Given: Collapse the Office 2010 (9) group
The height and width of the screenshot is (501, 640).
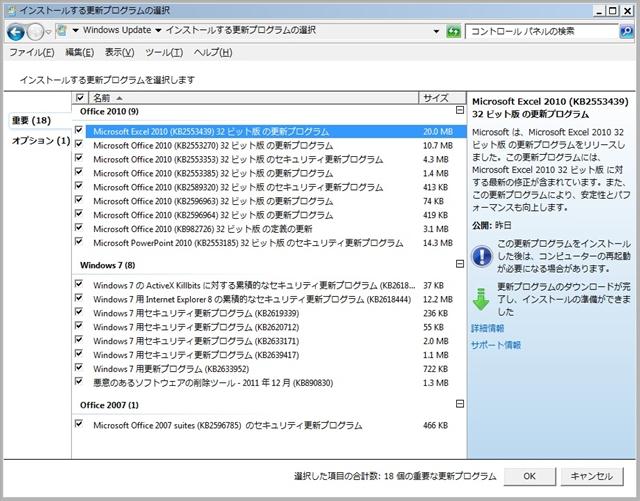Looking at the screenshot, I should (460, 110).
